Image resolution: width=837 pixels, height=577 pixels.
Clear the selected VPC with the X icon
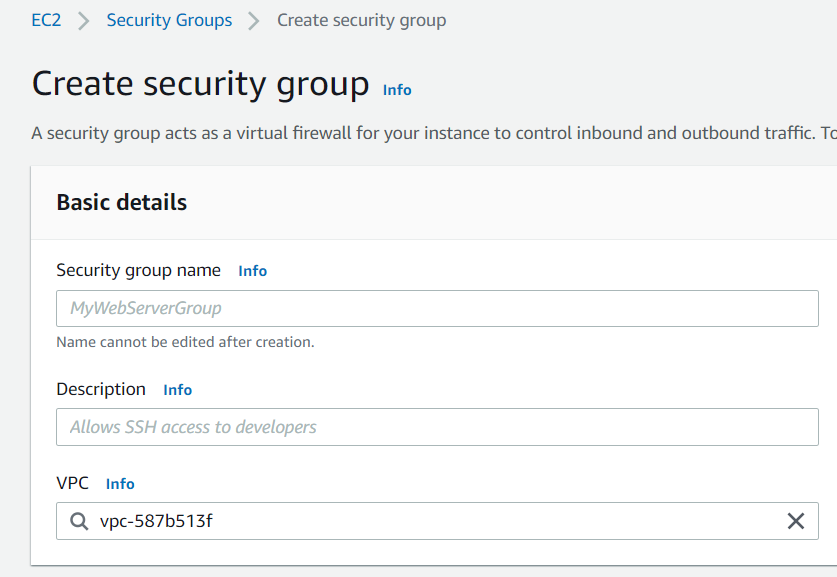click(x=795, y=521)
